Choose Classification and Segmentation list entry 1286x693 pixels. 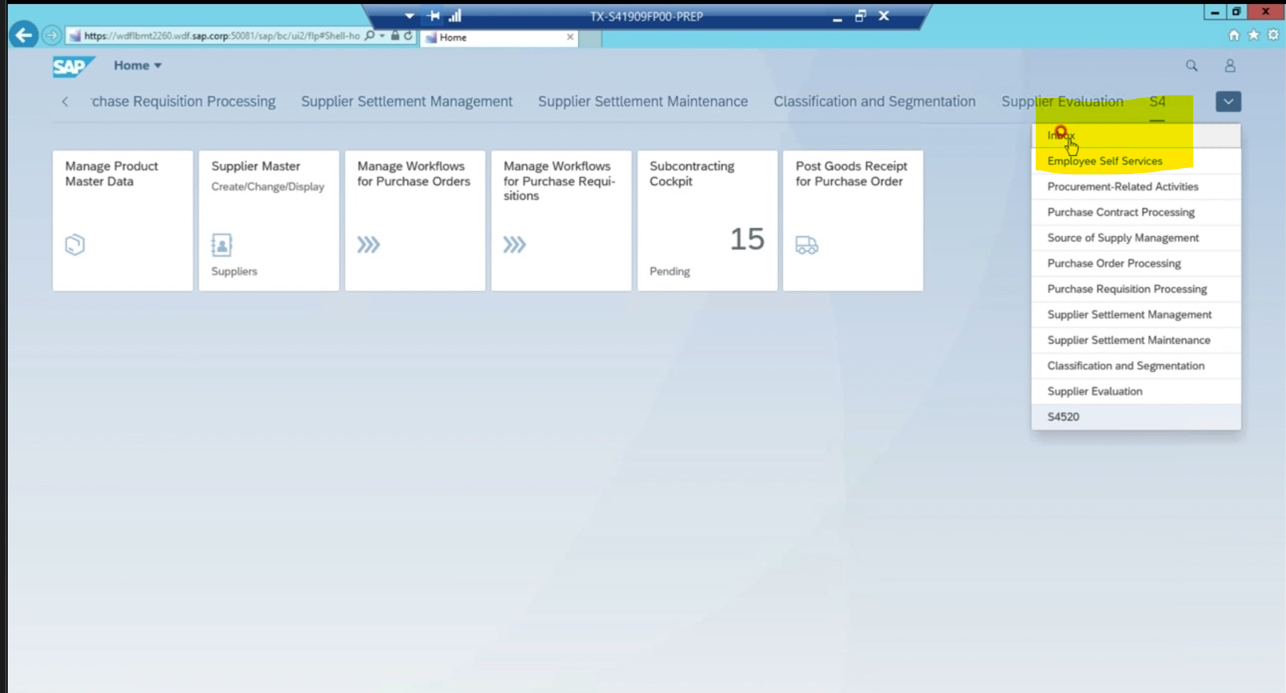1136,366
